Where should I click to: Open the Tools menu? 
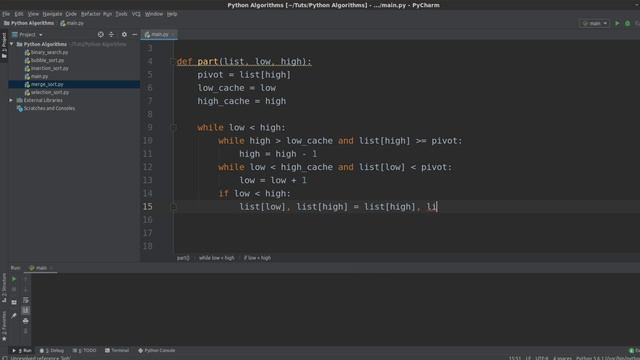[x=121, y=14]
